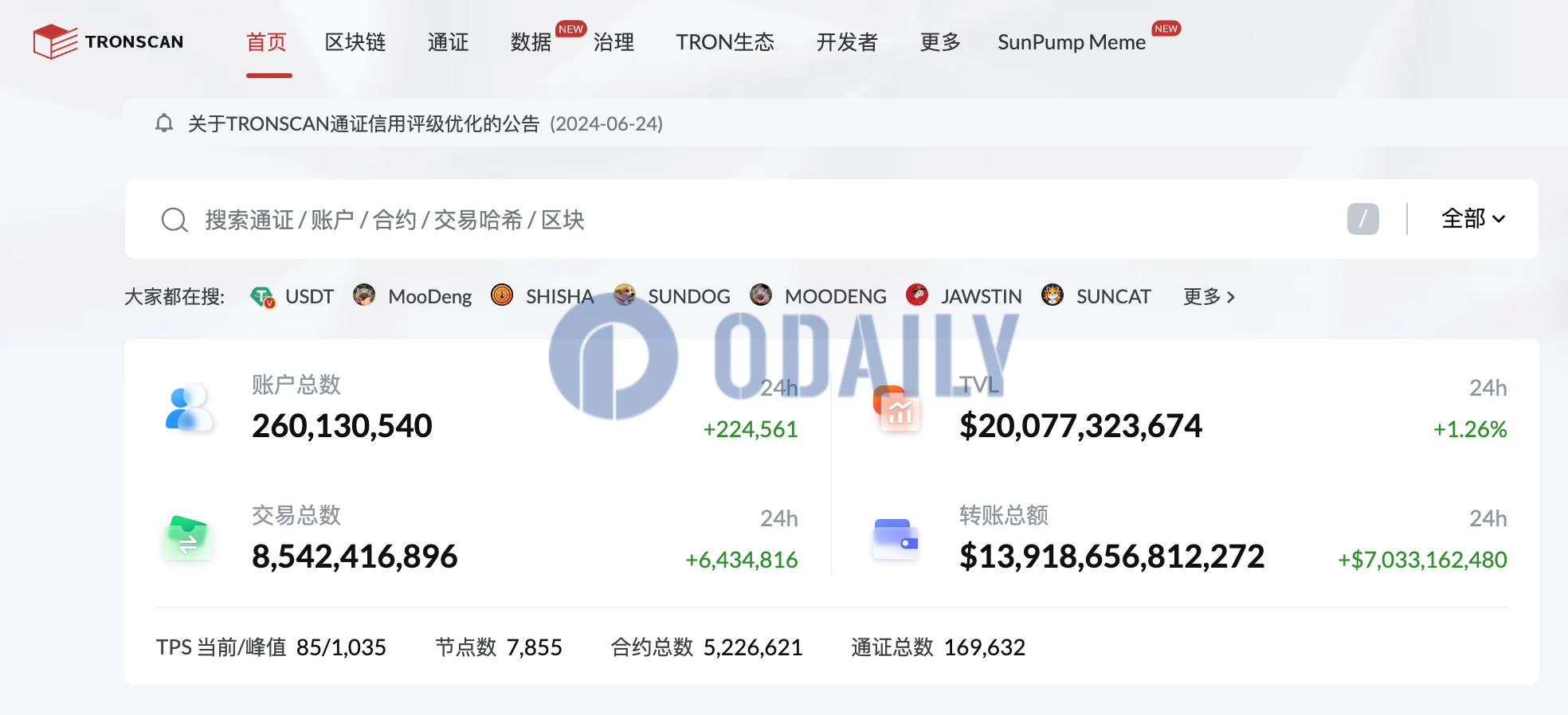Click TPS 当前/峰值 85/1,035
Viewport: 1568px width, 715px height.
click(271, 647)
